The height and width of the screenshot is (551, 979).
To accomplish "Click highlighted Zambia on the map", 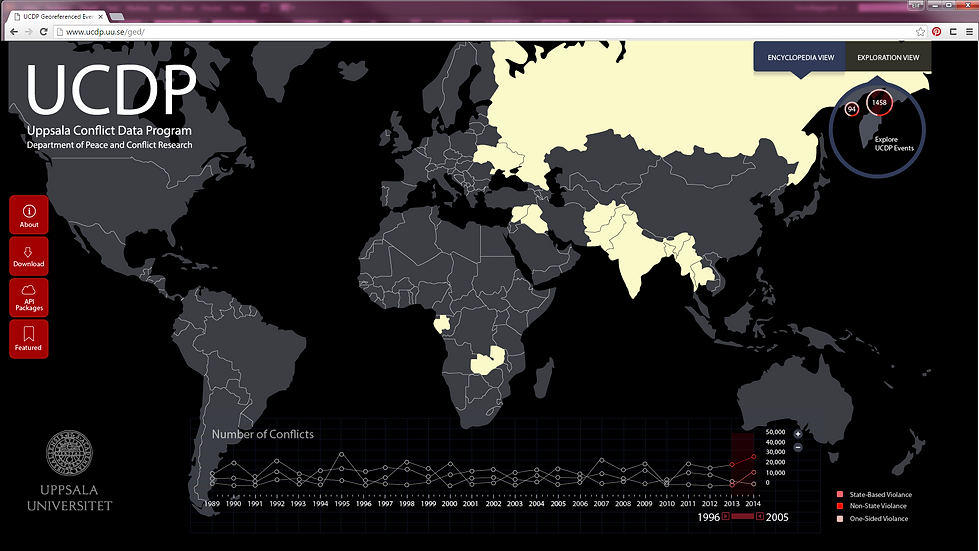I will click(488, 362).
